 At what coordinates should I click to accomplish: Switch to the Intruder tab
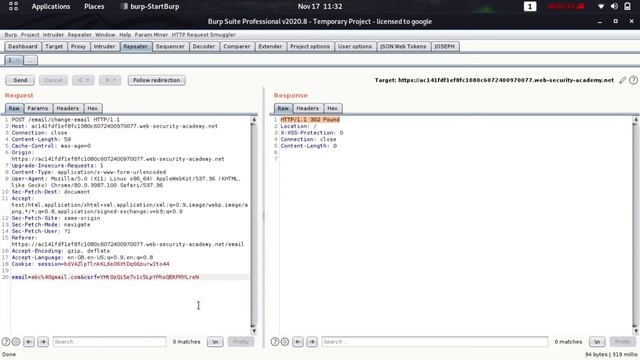[104, 47]
